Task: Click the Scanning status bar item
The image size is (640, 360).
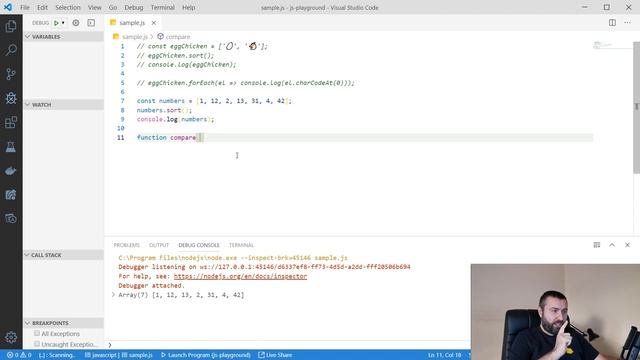Action: (x=57, y=355)
